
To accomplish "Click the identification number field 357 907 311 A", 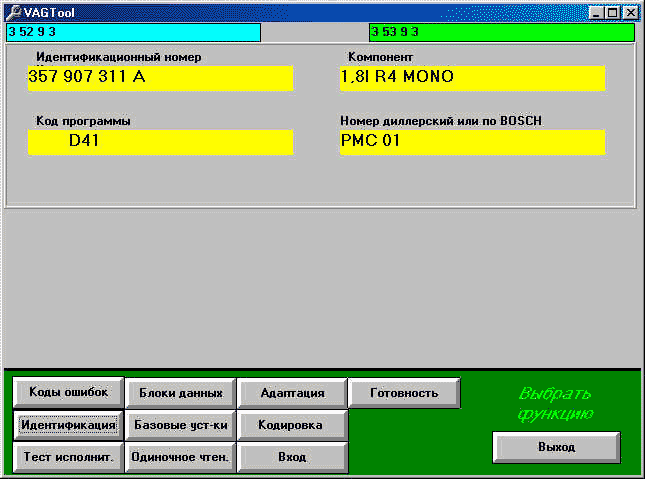I will tap(160, 78).
